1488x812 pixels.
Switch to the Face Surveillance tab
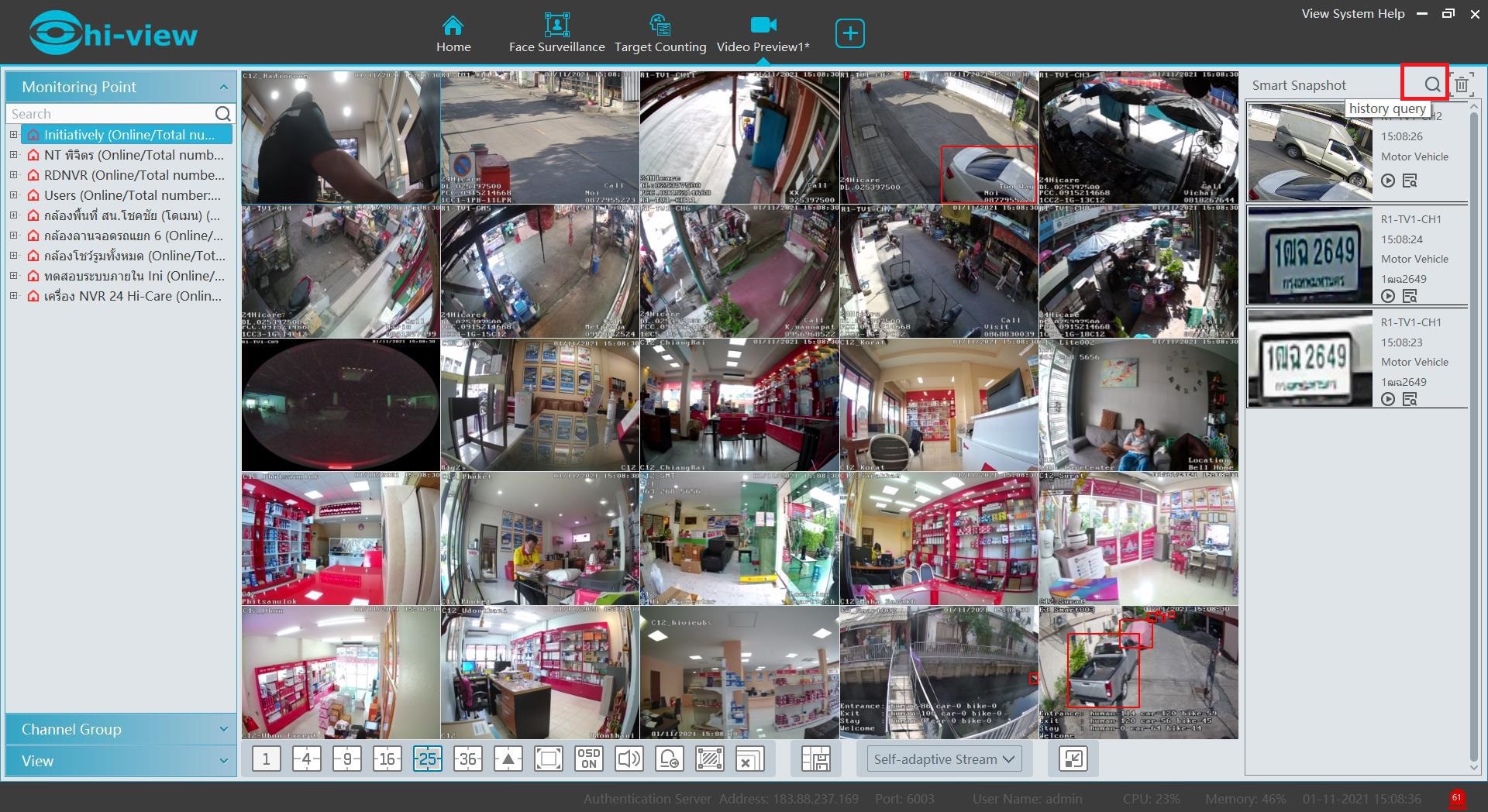556,33
